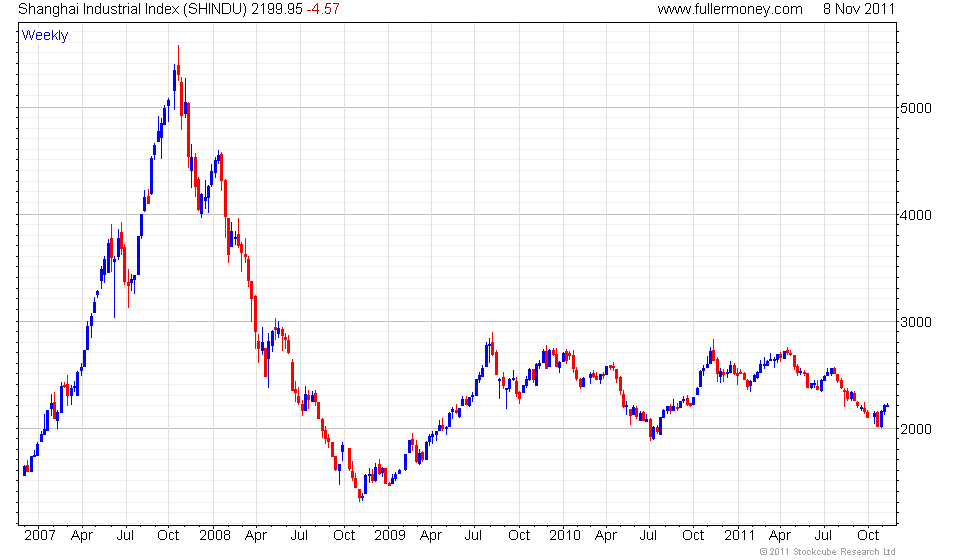Click the date 8 Nov 2011

coord(859,9)
